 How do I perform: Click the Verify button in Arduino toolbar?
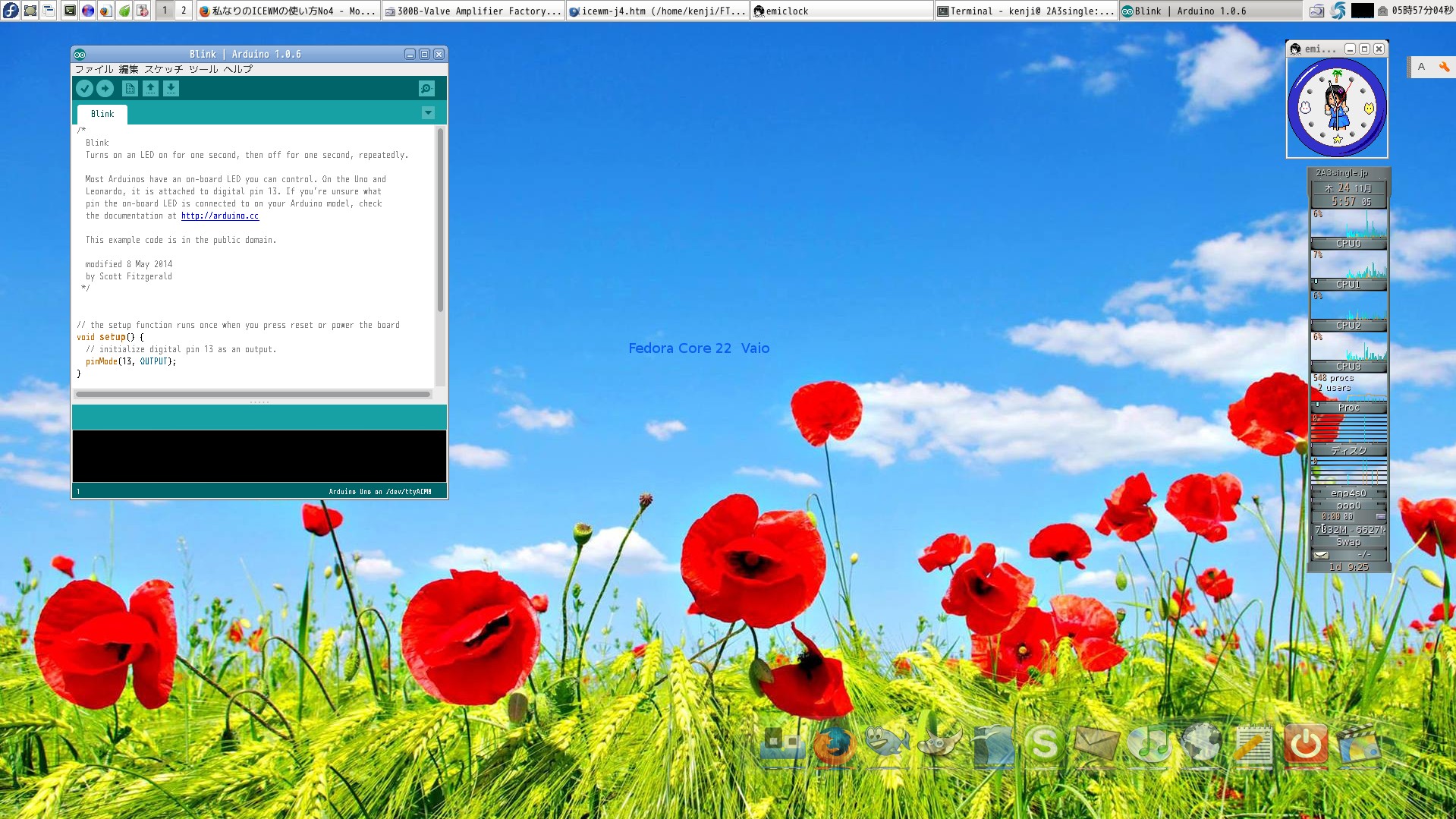click(x=85, y=88)
